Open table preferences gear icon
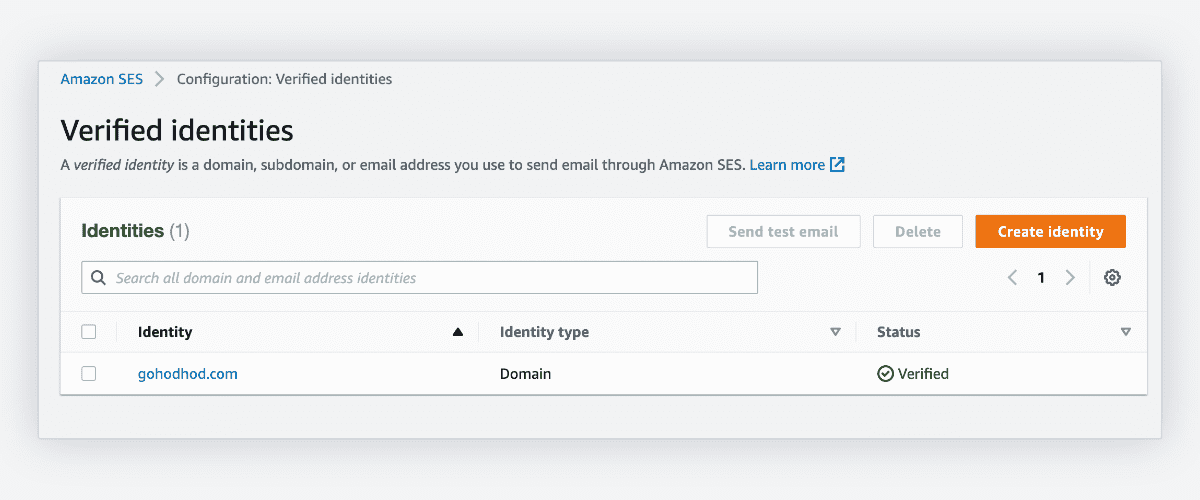1200x500 pixels. coord(1112,278)
